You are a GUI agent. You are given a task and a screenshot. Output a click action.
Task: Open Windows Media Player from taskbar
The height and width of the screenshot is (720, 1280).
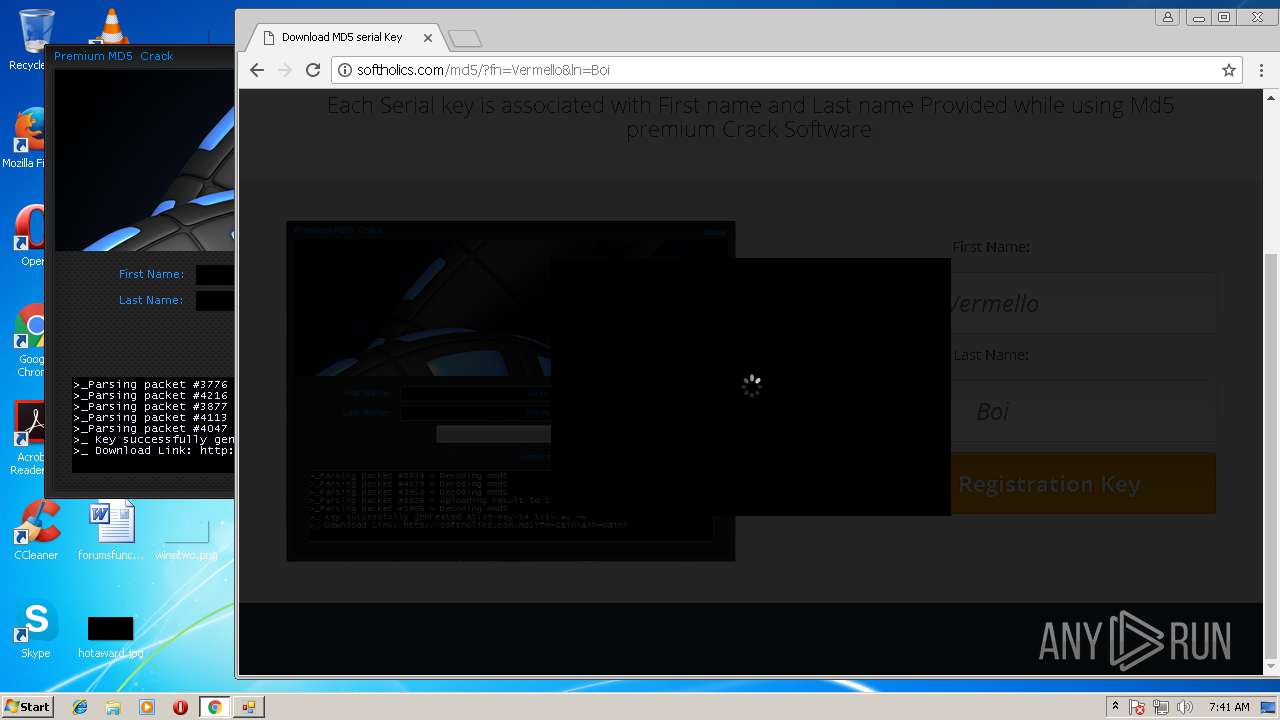click(147, 707)
